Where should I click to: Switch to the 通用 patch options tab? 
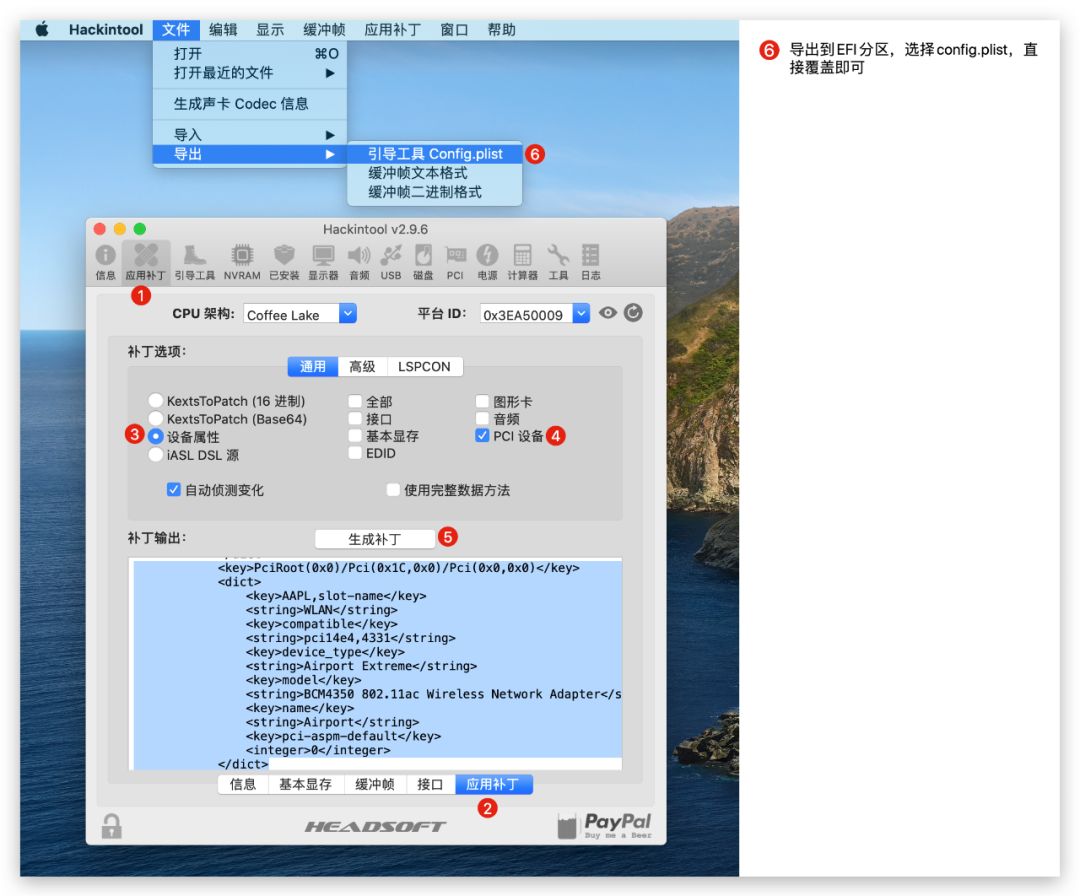point(313,366)
